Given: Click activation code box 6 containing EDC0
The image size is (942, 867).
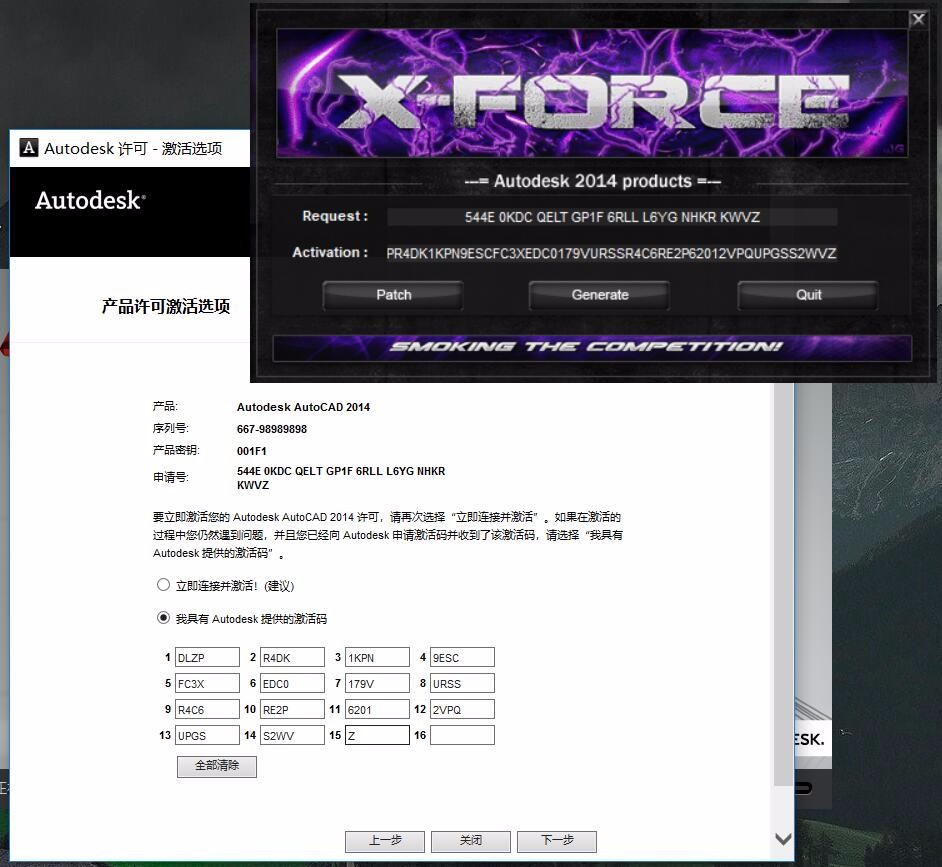Looking at the screenshot, I should coord(293,683).
